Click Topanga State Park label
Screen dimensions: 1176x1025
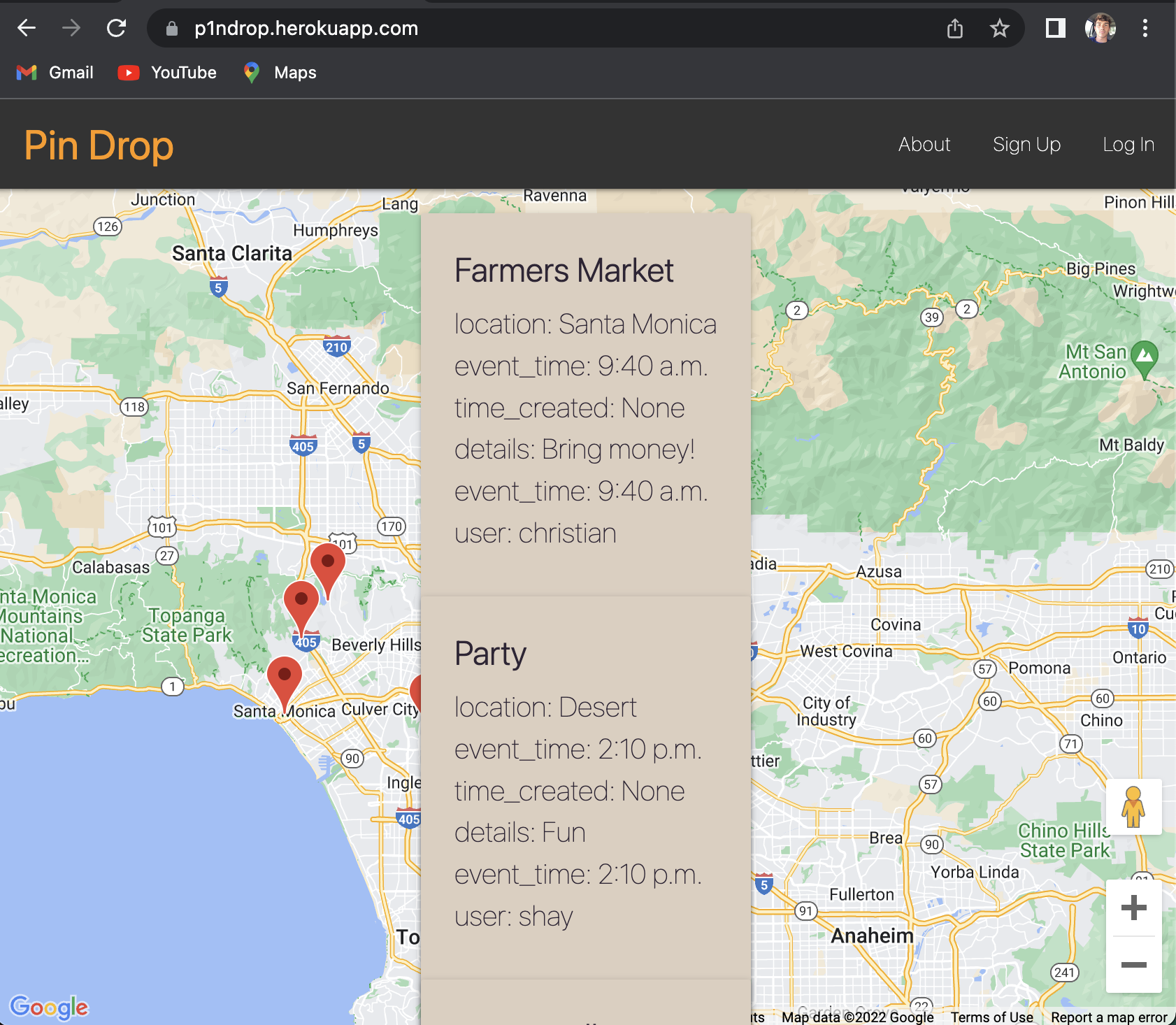click(x=186, y=625)
